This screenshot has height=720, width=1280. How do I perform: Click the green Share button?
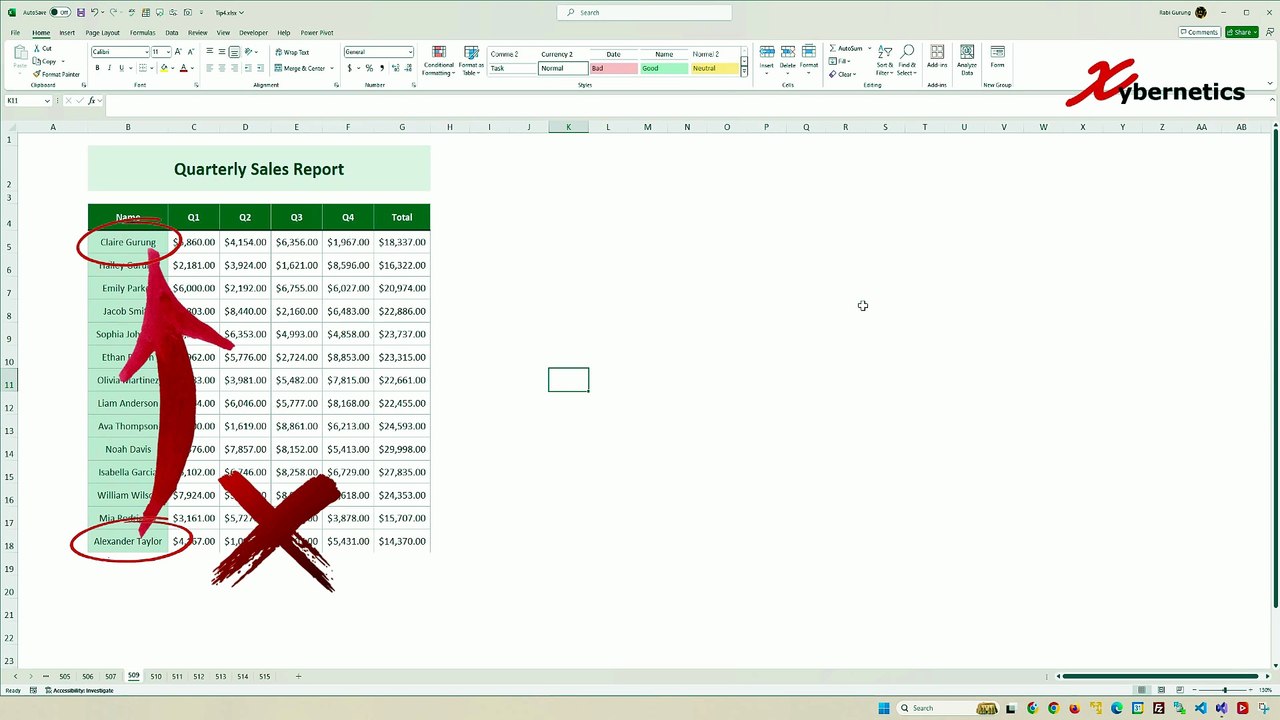[x=1241, y=32]
